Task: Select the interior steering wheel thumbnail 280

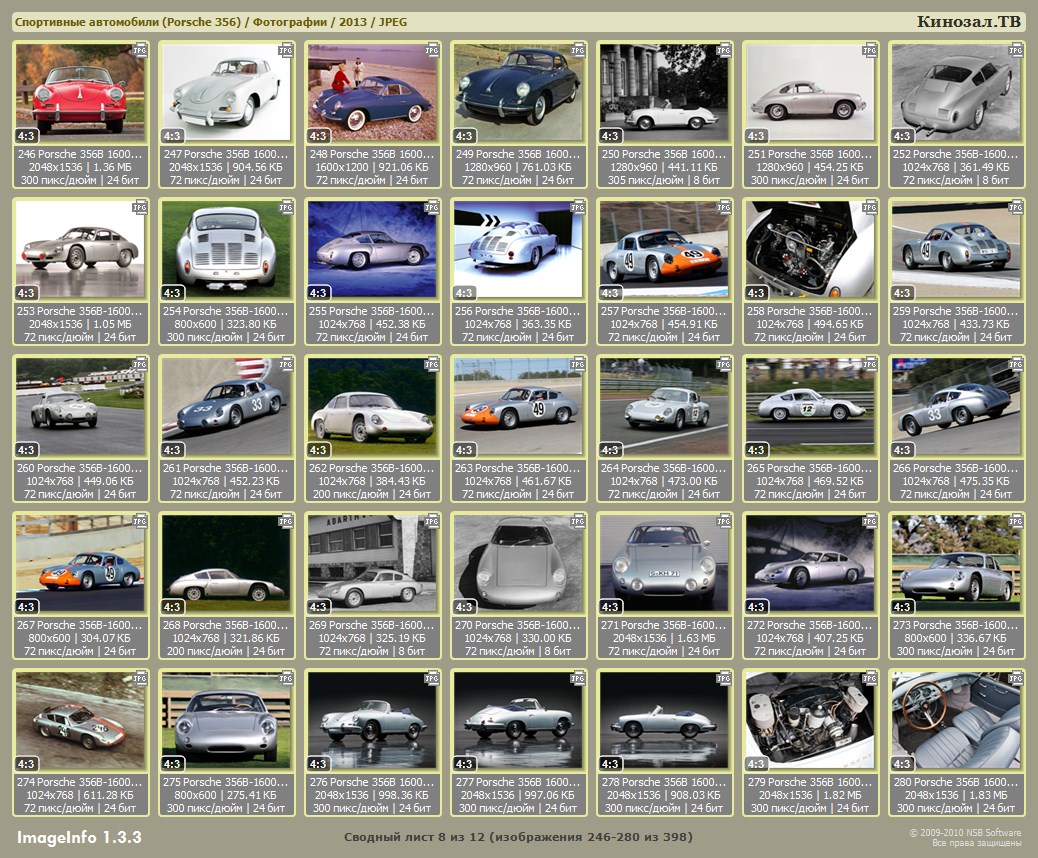Action: pos(955,719)
